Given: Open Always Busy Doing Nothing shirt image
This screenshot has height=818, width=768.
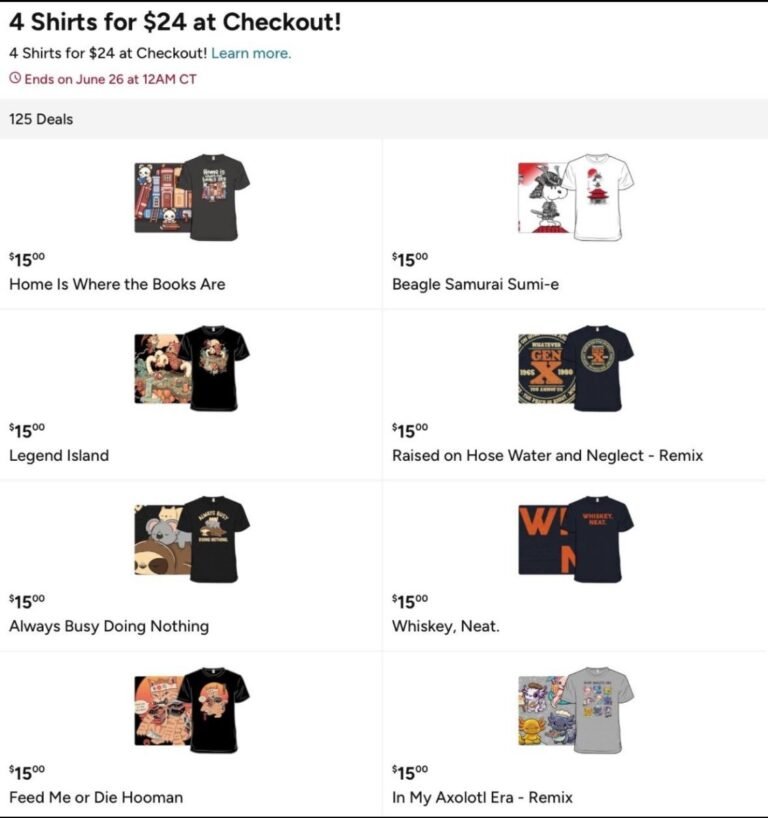Looking at the screenshot, I should point(192,539).
